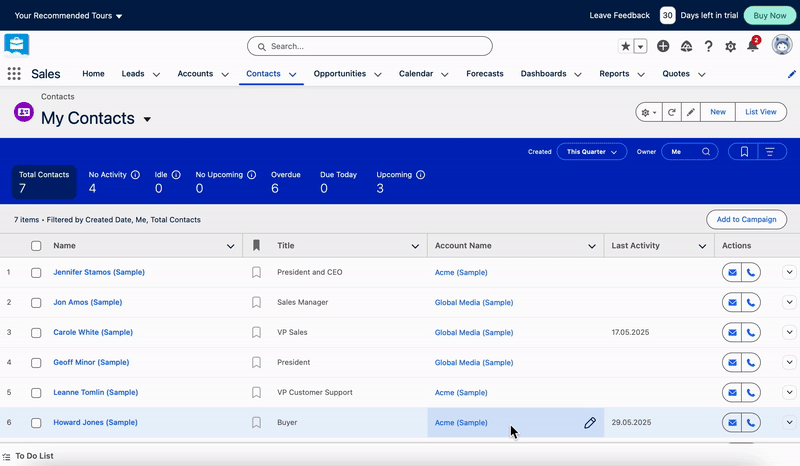Open the filter lines icon in blue bar
800x466 pixels.
coord(770,152)
